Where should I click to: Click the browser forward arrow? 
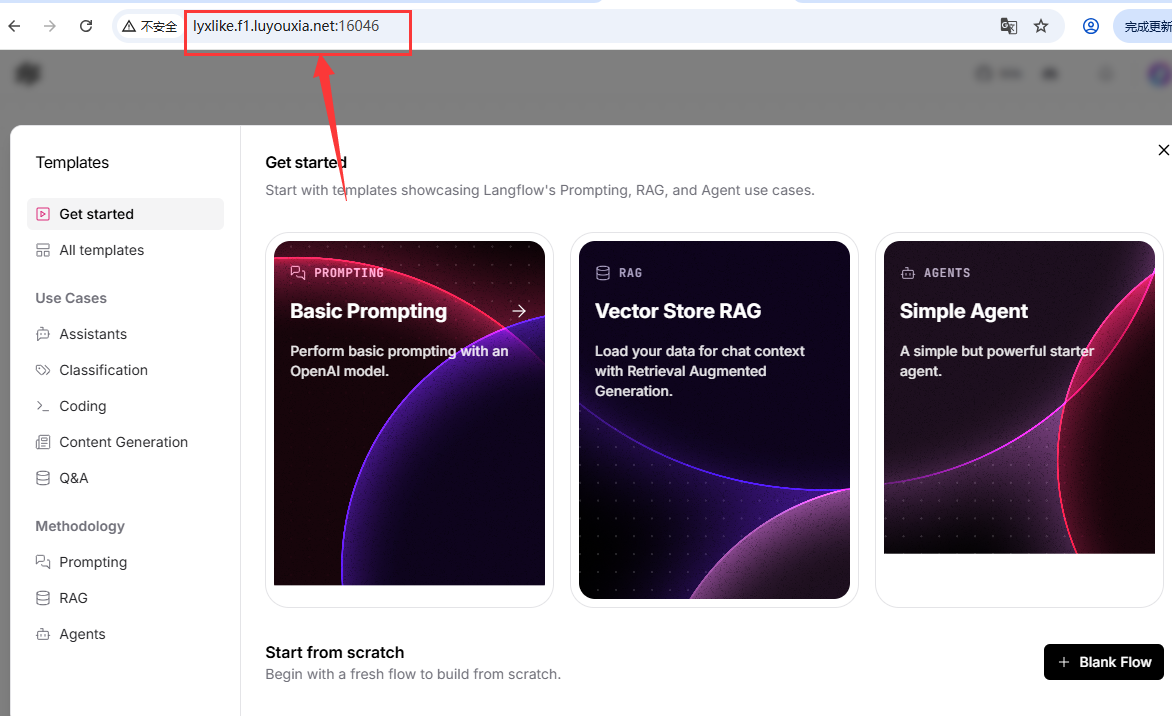(50, 26)
